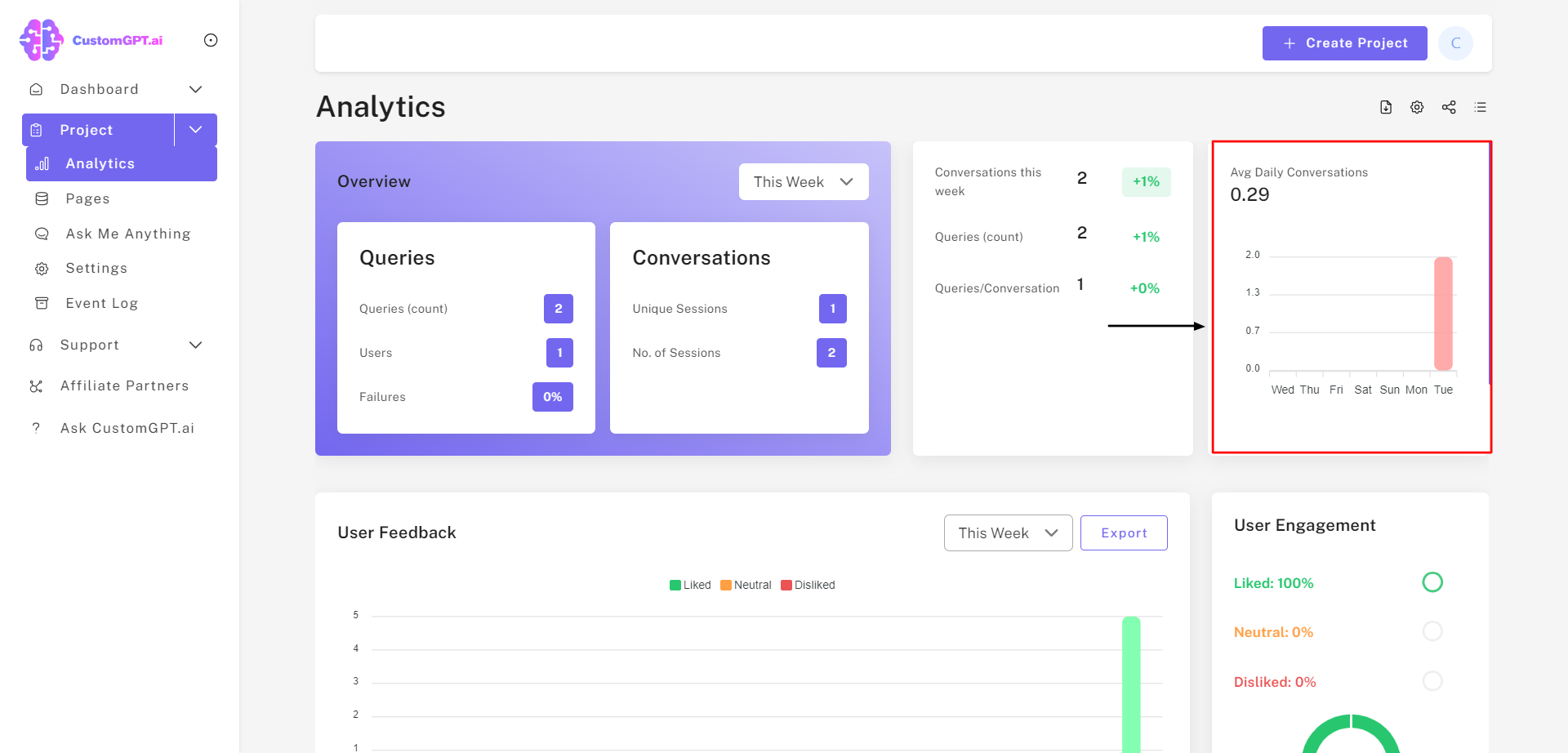Click the Liked: 100% label
Screen dimensions: 1568x753
[x=1273, y=583]
